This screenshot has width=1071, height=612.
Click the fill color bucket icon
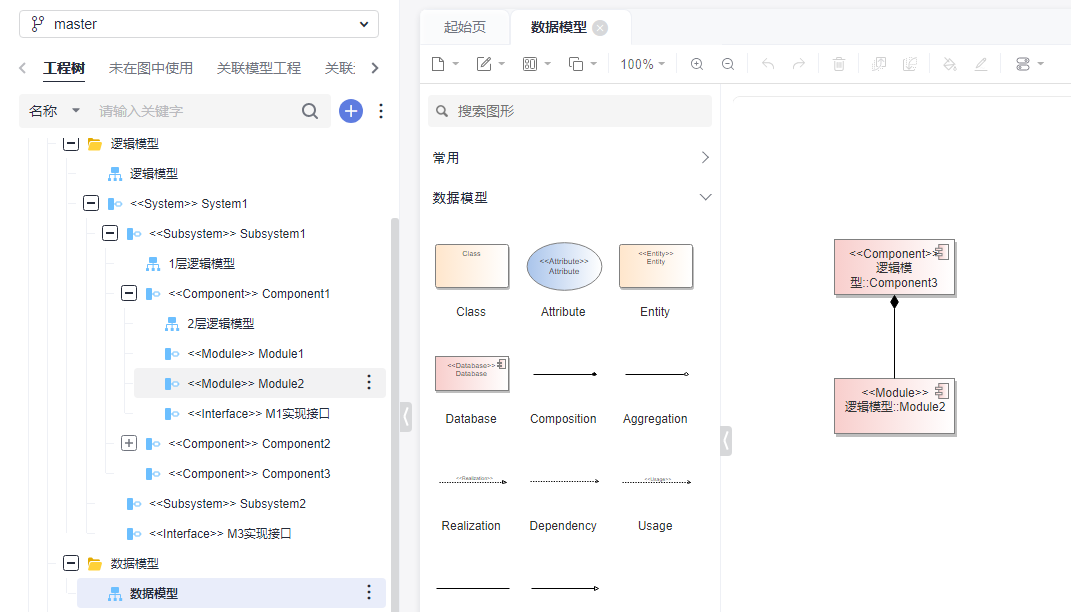point(949,64)
